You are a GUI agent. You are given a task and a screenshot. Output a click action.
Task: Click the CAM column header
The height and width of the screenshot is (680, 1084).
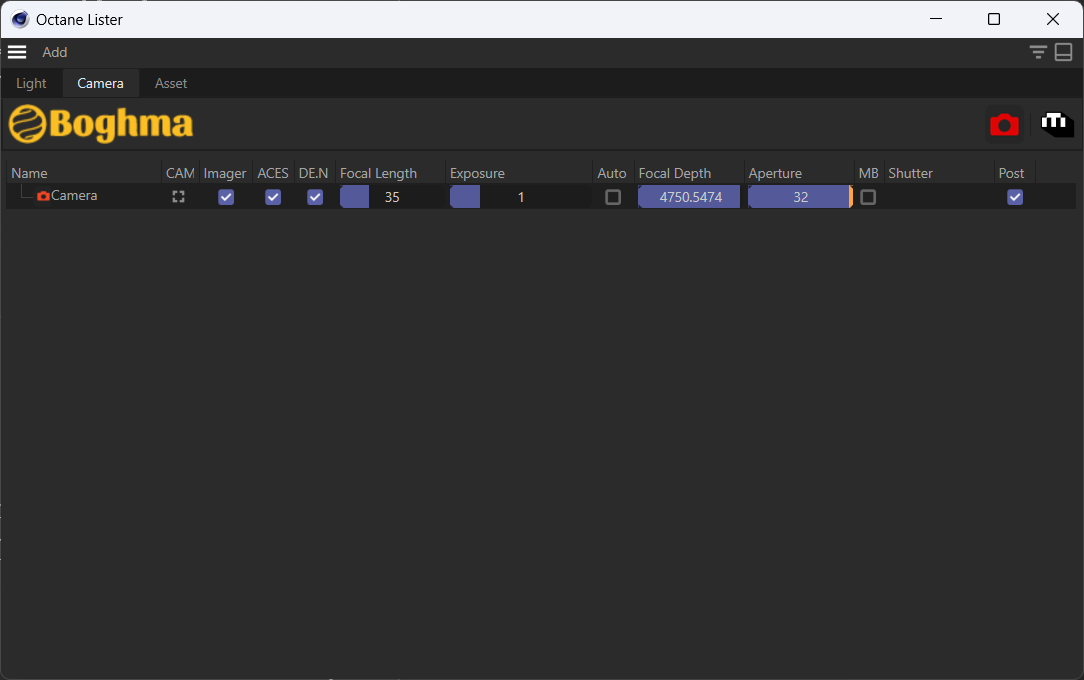tap(180, 173)
